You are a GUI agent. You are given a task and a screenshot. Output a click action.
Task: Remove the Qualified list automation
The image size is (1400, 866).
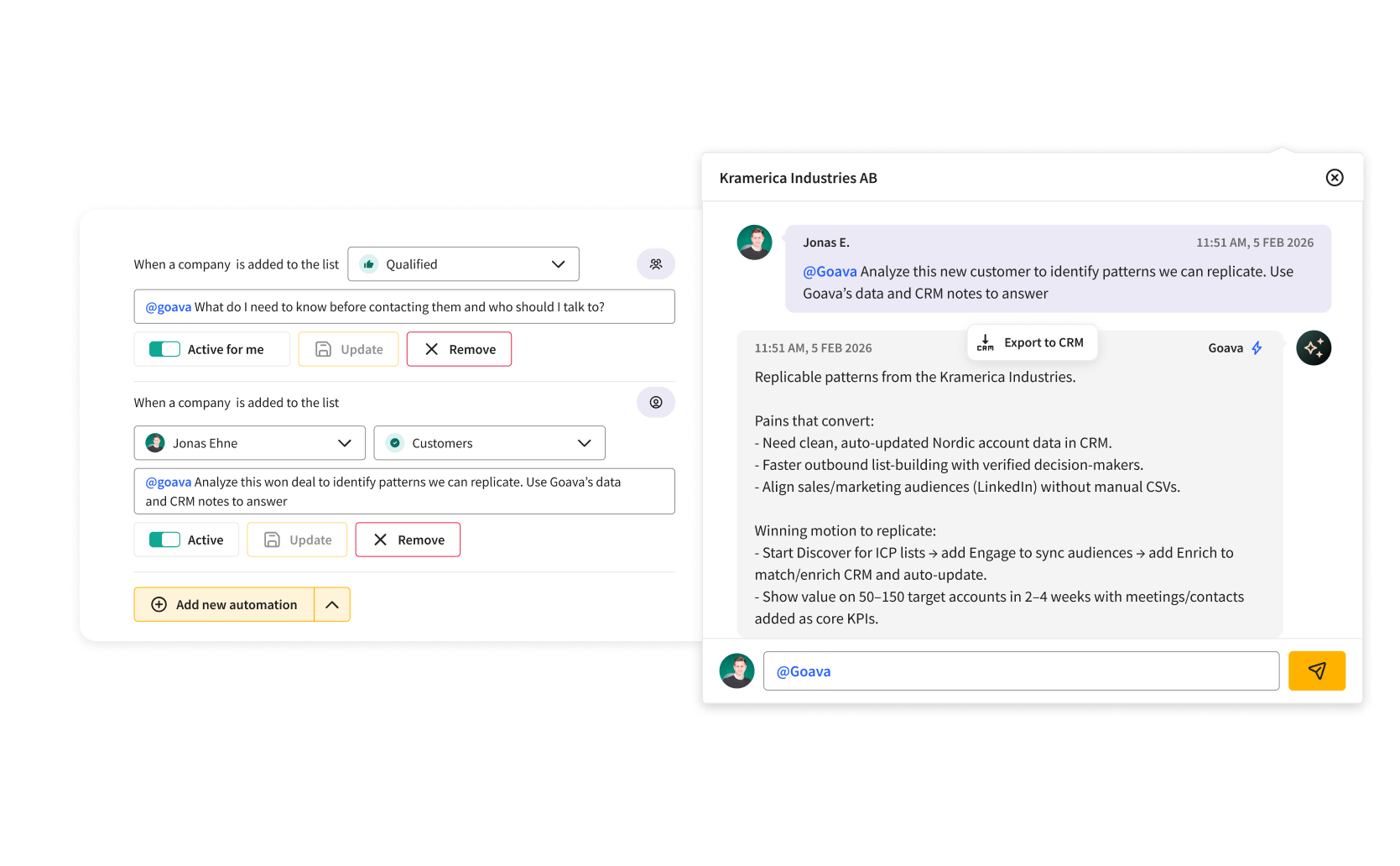pos(459,350)
